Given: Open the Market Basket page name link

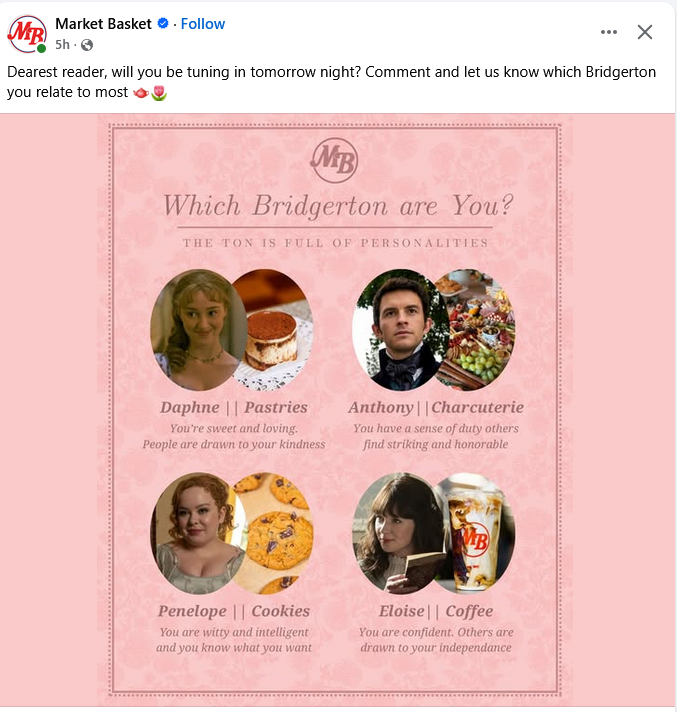Looking at the screenshot, I should click(x=104, y=24).
